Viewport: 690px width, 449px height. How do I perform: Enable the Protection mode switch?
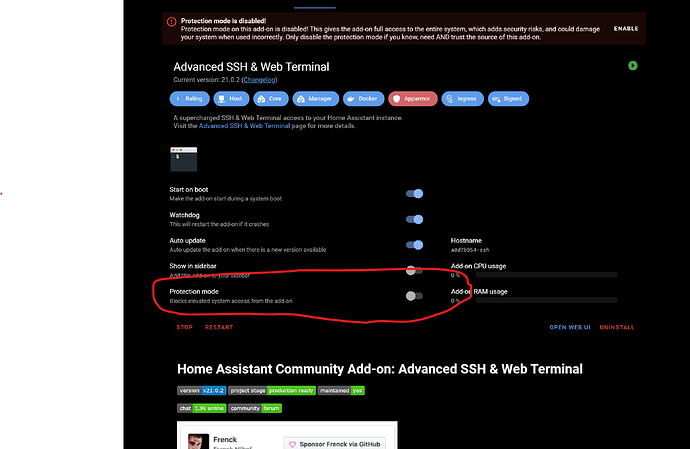coord(414,296)
